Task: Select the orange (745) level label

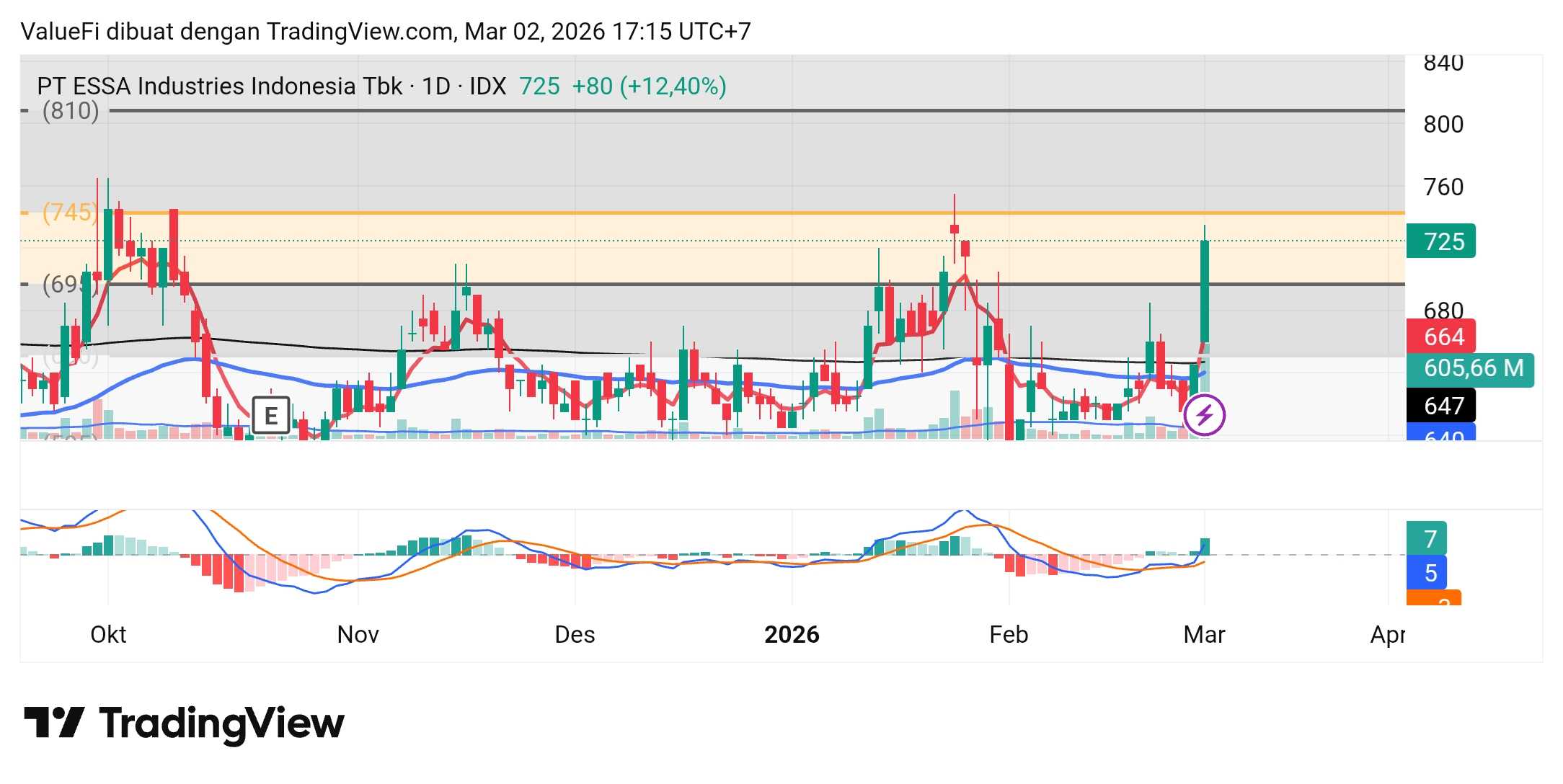Action: tap(68, 213)
